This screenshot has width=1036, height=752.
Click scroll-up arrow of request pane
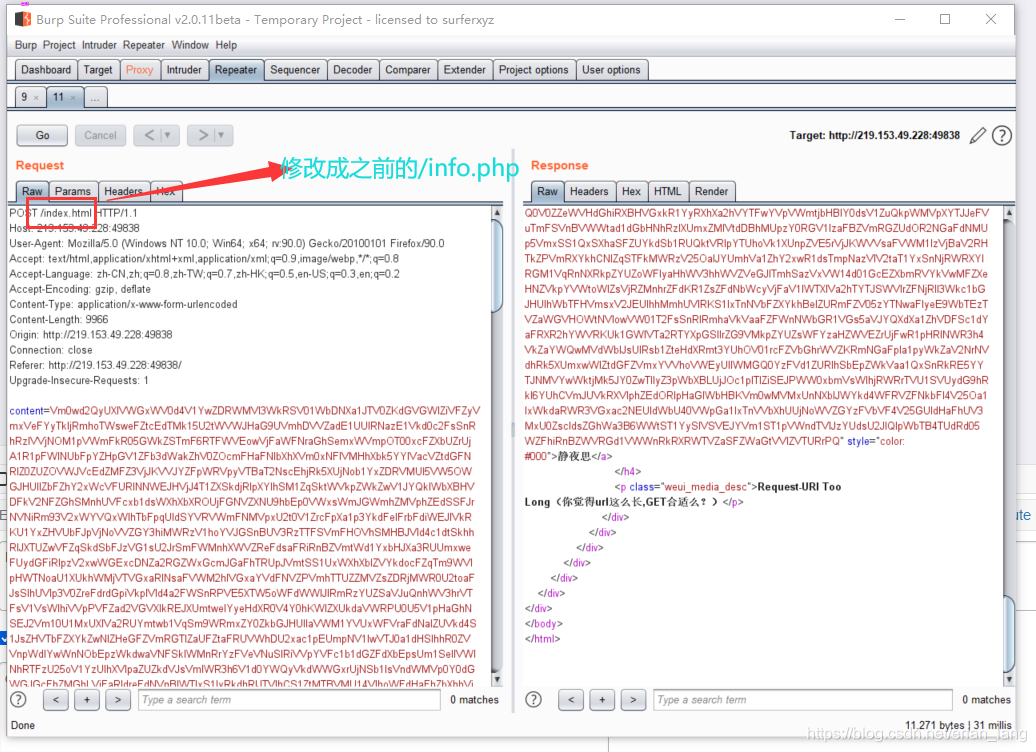[497, 213]
